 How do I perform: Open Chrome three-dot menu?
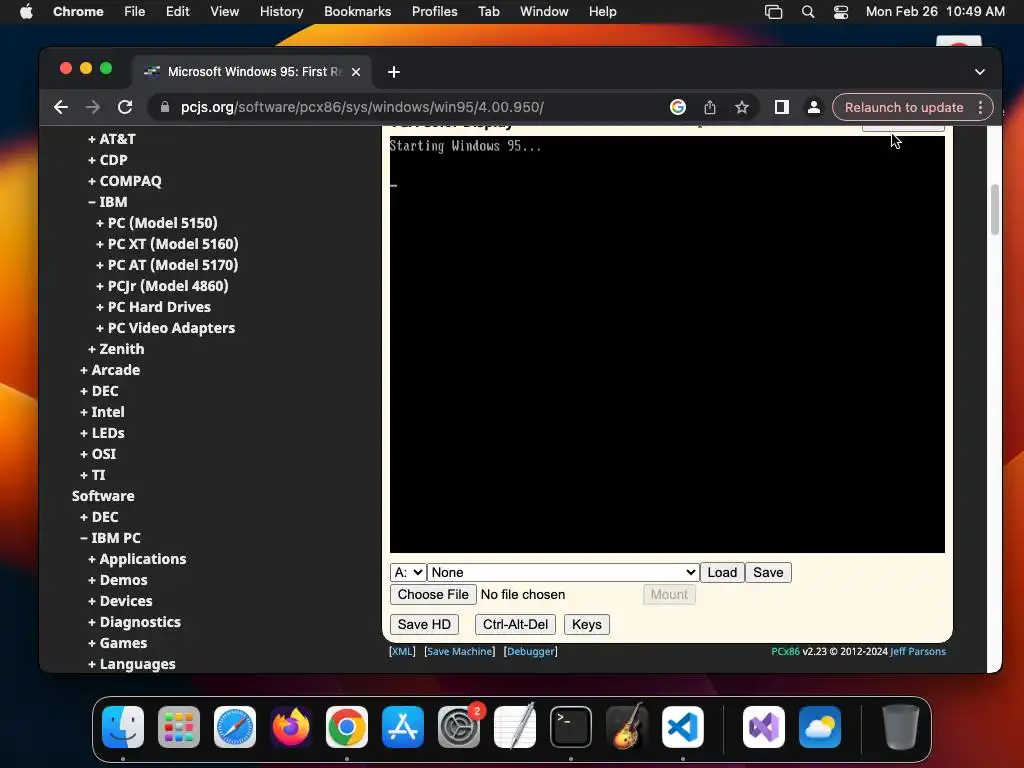[980, 107]
